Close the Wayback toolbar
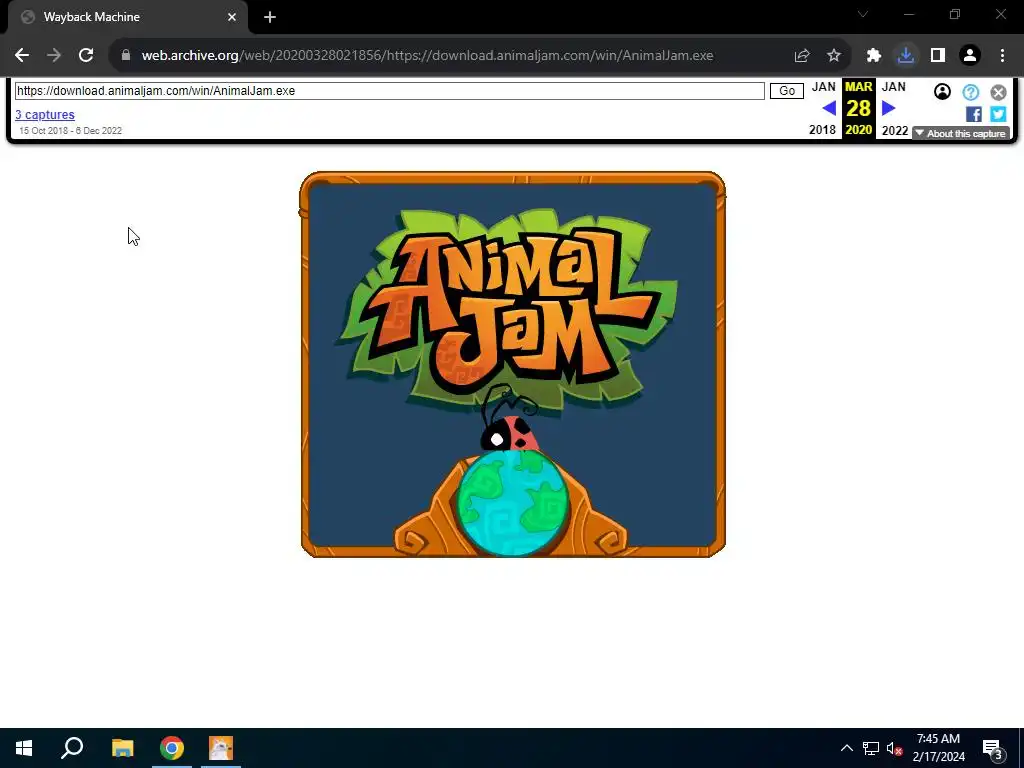The height and width of the screenshot is (768, 1024). click(999, 92)
